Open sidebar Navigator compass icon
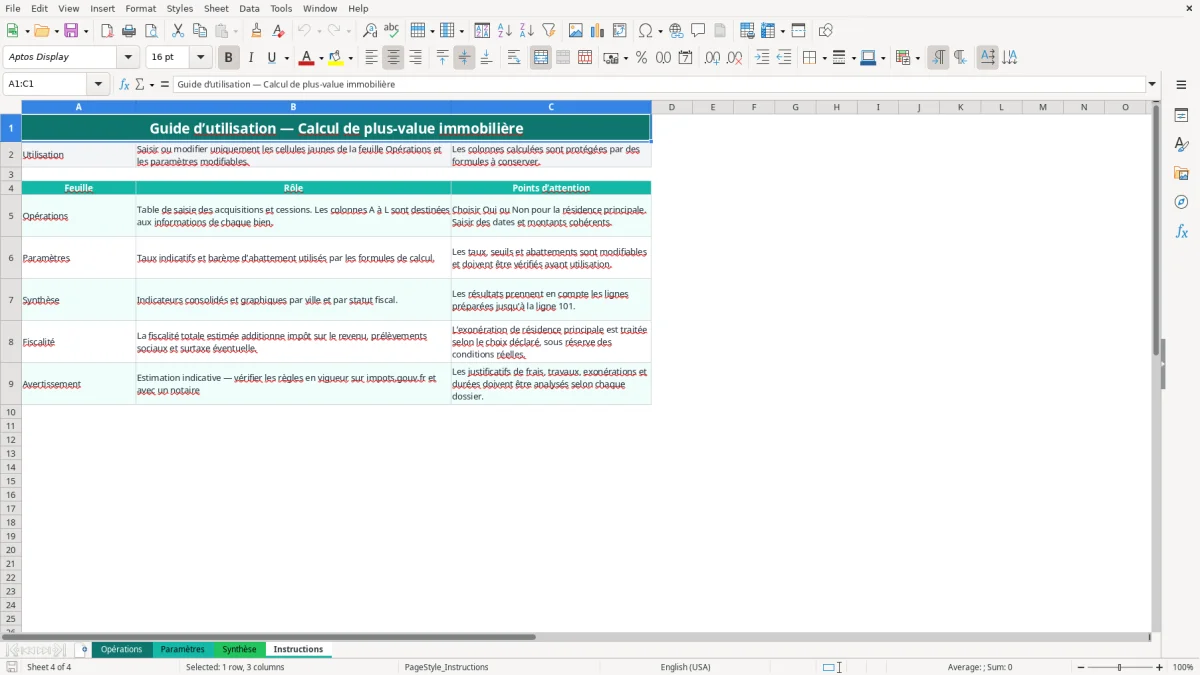 tap(1181, 202)
